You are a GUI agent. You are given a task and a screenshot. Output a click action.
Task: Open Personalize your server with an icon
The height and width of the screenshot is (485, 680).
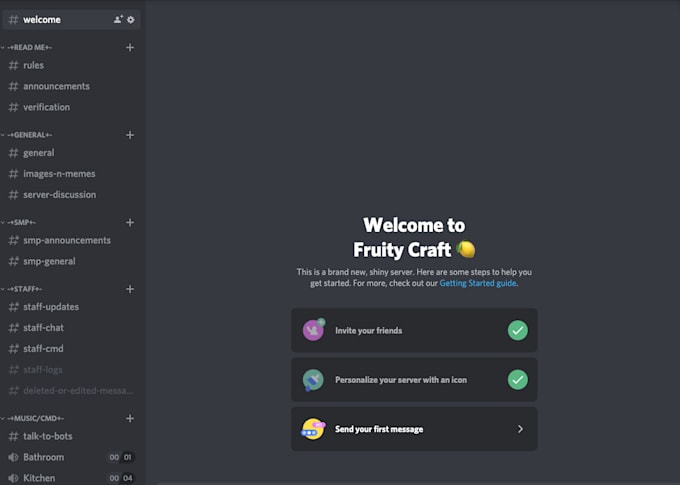[414, 380]
